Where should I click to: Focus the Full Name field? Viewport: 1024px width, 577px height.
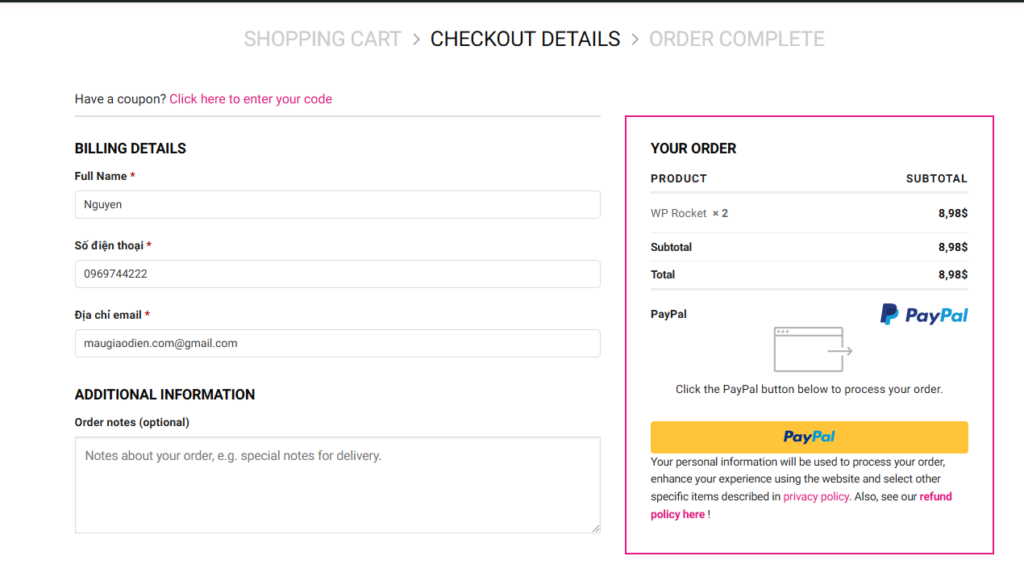pyautogui.click(x=337, y=205)
